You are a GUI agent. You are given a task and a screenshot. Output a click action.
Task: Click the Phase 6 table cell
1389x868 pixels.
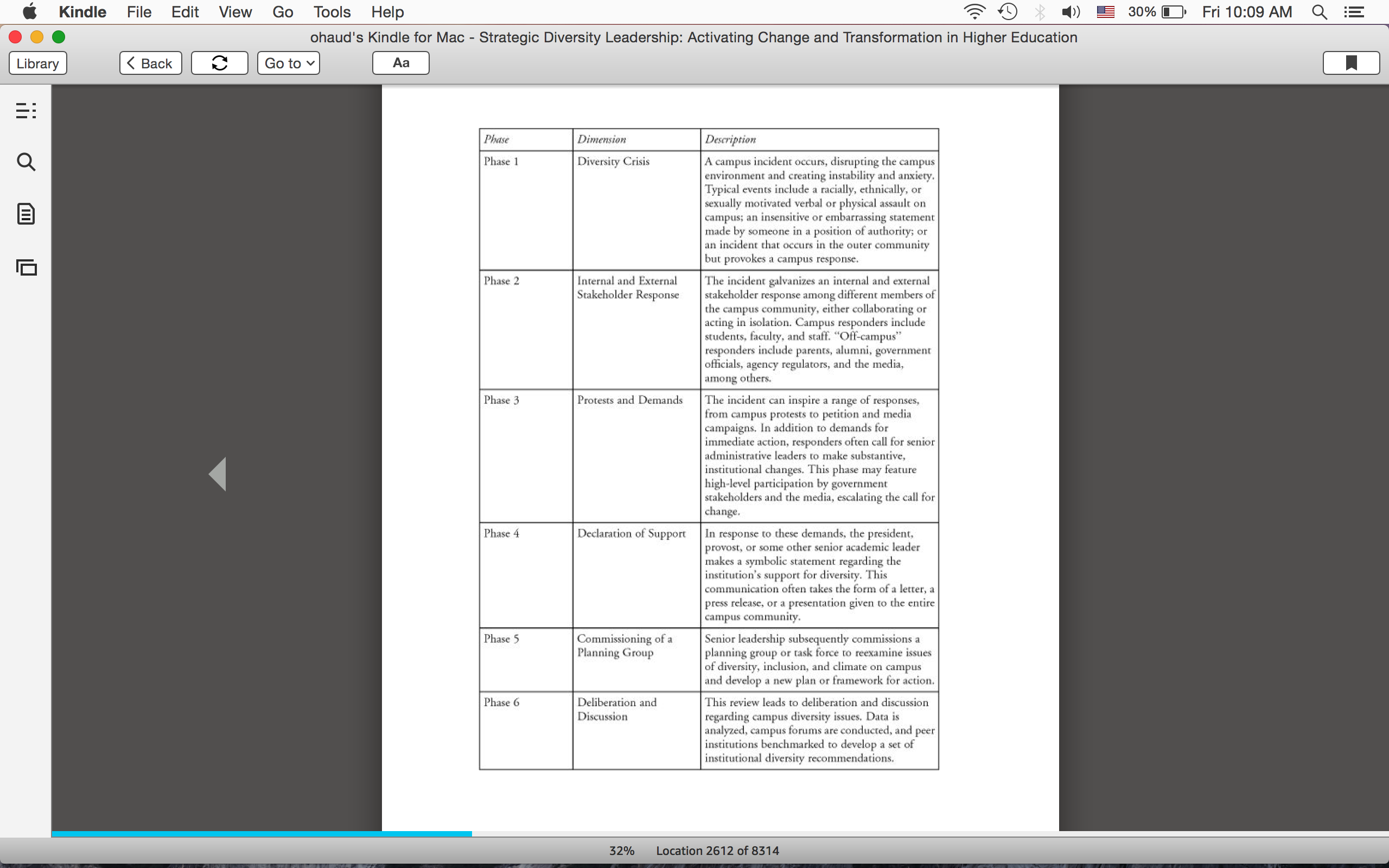click(526, 730)
